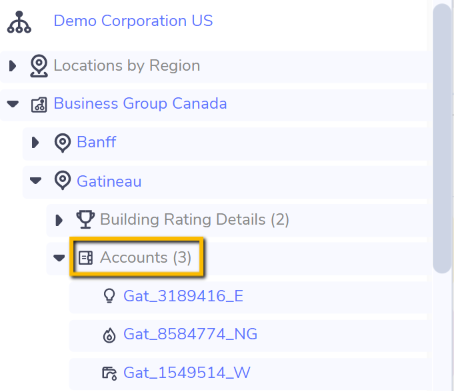Expand the Locations by Region node
This screenshot has height=391, width=454.
coord(13,66)
